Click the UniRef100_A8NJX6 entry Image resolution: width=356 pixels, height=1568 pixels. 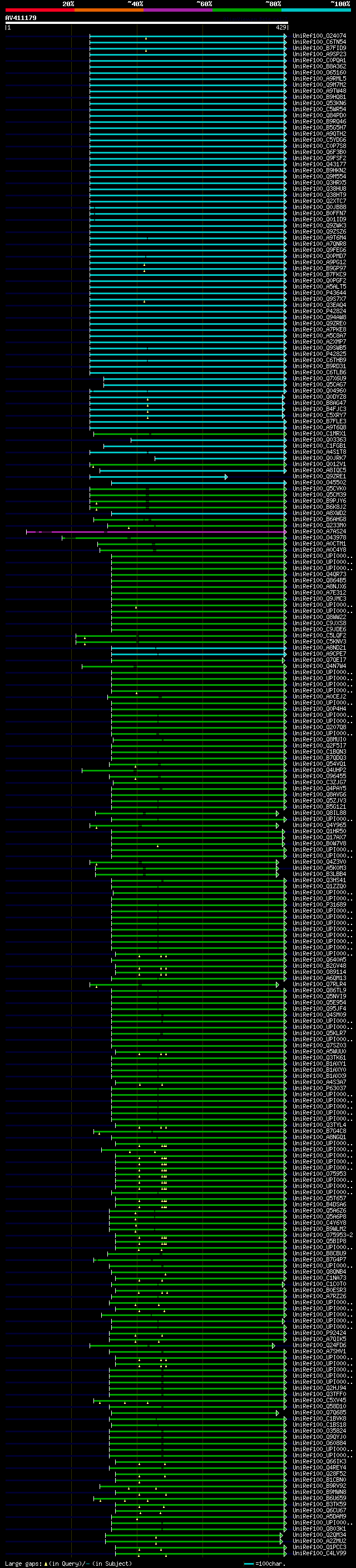tap(319, 587)
